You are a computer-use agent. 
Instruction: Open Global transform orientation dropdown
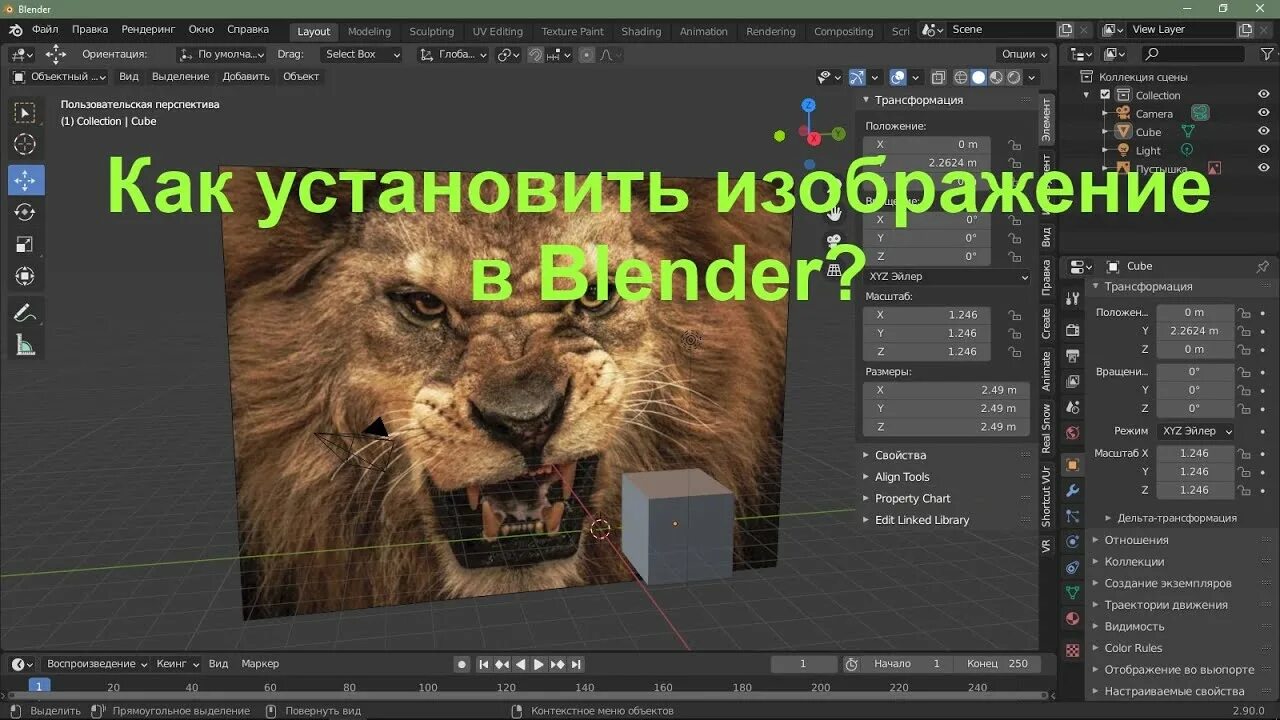(454, 55)
